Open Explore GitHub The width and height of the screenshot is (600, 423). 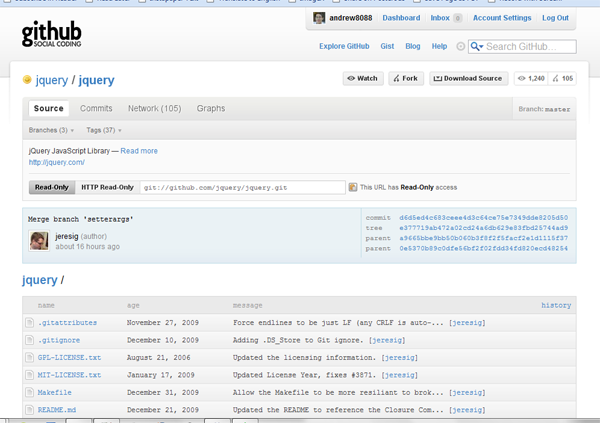click(x=344, y=46)
